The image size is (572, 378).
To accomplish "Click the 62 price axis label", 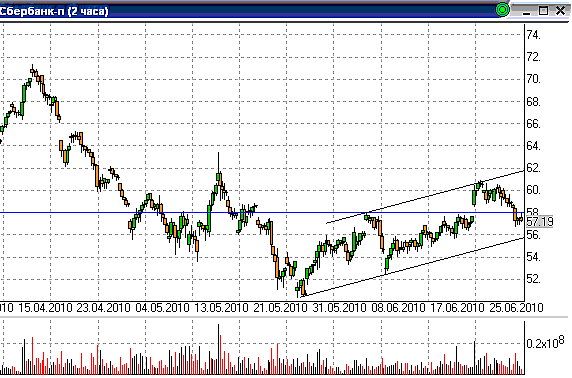I will pyautogui.click(x=533, y=168).
